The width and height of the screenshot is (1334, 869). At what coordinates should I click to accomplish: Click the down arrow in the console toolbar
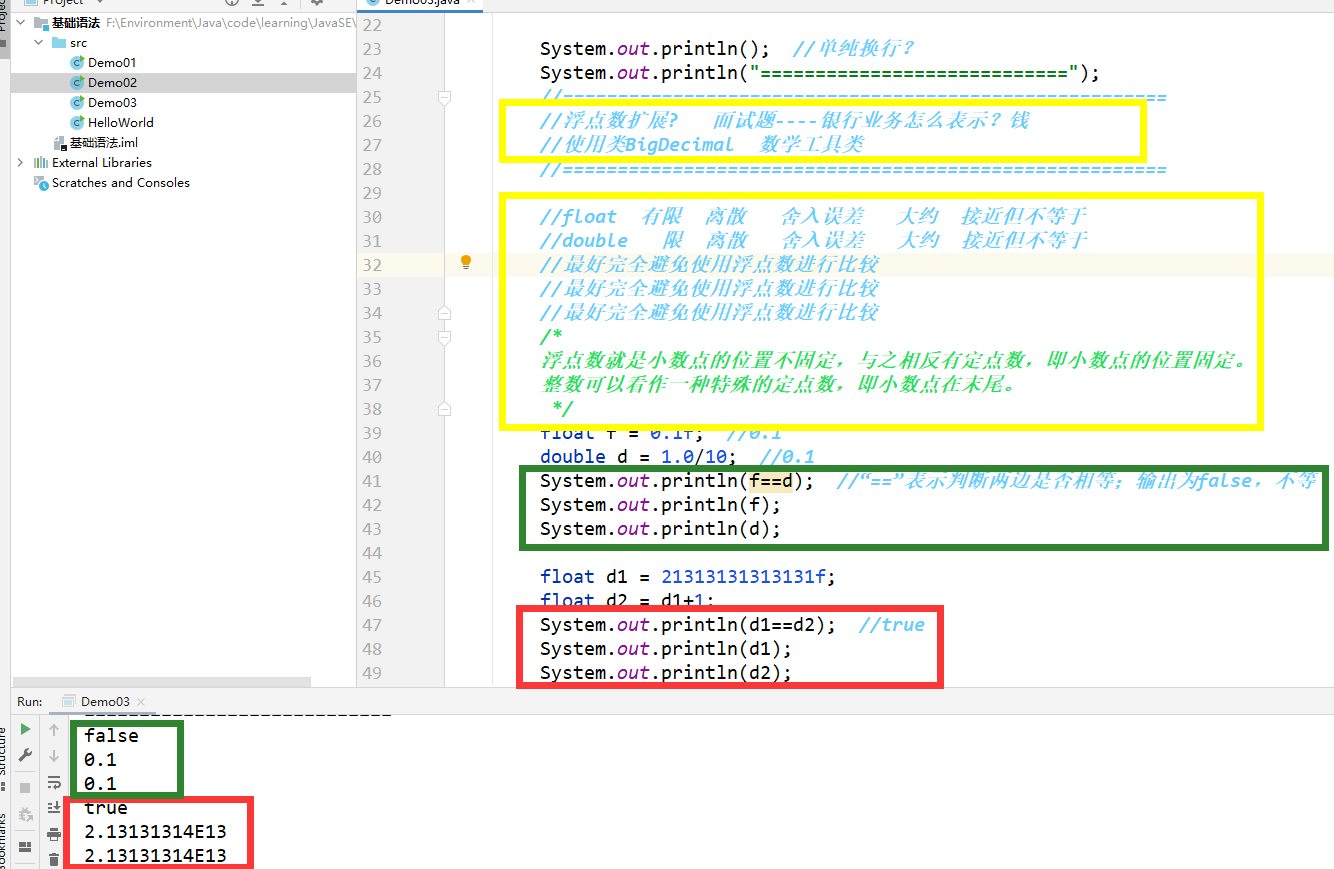coord(54,755)
